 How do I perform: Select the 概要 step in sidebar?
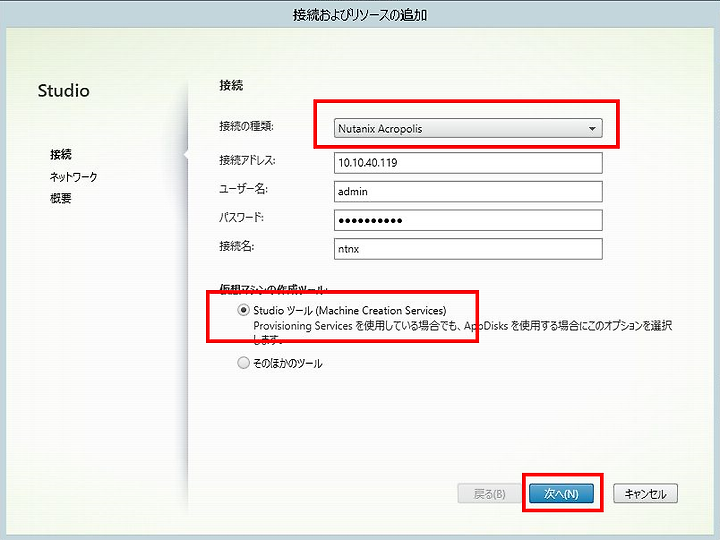pyautogui.click(x=61, y=198)
